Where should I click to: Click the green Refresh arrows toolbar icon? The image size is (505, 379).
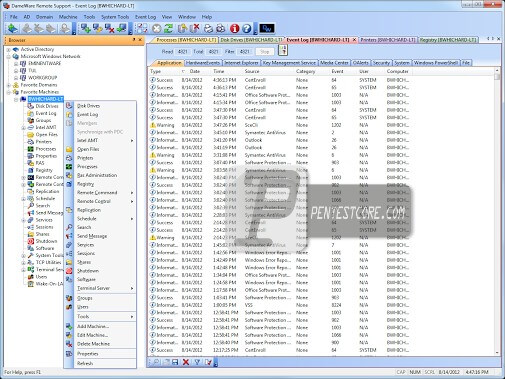169,29
